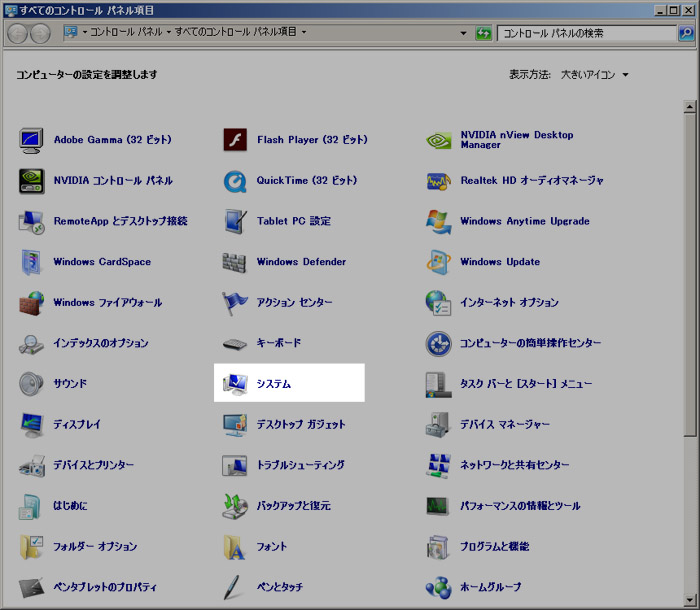This screenshot has width=700, height=610.
Task: Open インターネット オプション globe icon
Action: (438, 303)
